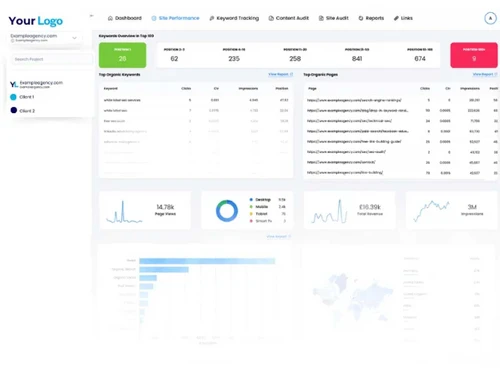Click the Position 21-50 count 841
Viewport: 500px width, 375px height.
(357, 59)
